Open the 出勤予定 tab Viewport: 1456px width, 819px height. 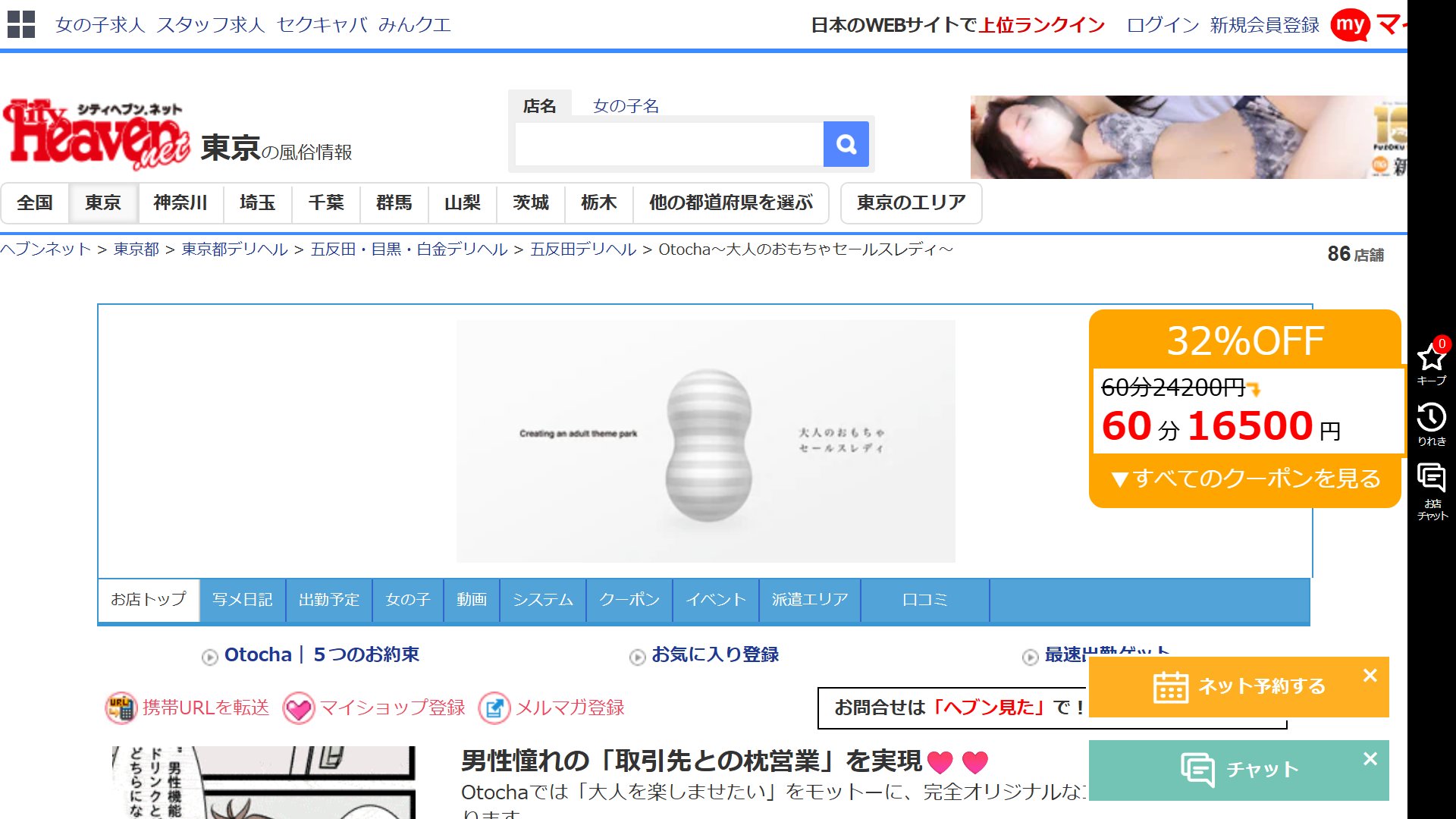[329, 600]
